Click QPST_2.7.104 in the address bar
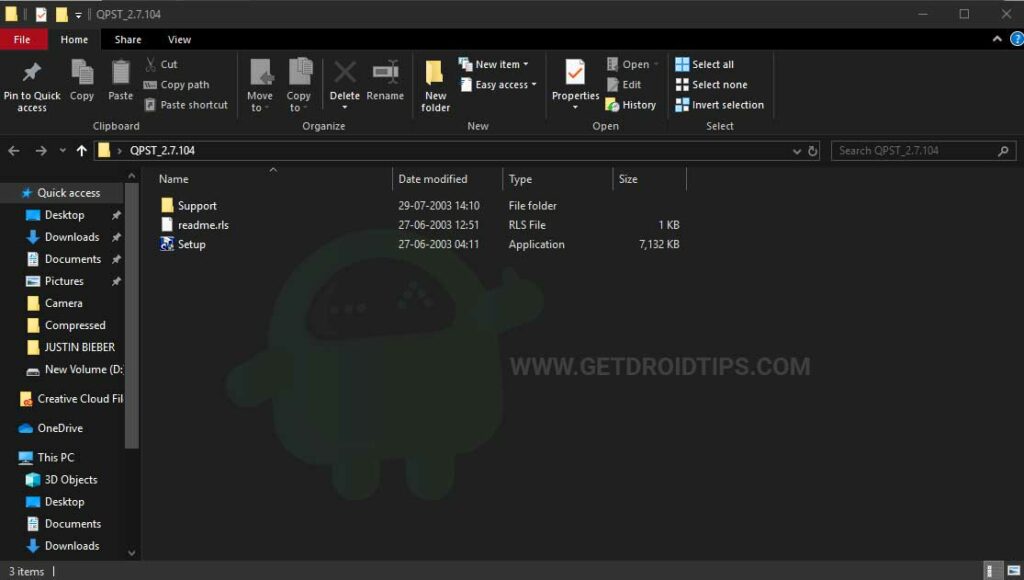 point(162,150)
